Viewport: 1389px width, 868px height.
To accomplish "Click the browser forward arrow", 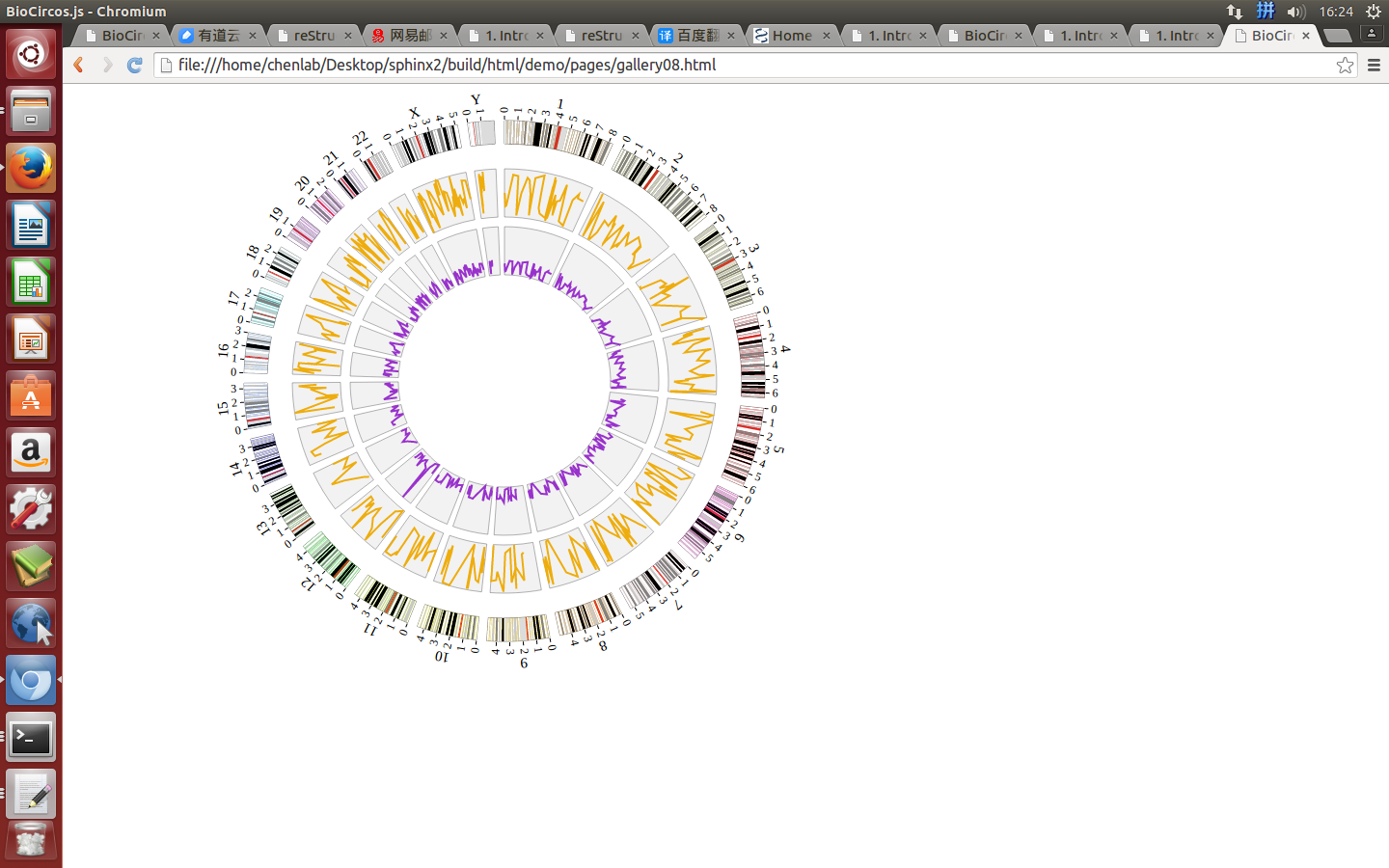I will (x=107, y=65).
